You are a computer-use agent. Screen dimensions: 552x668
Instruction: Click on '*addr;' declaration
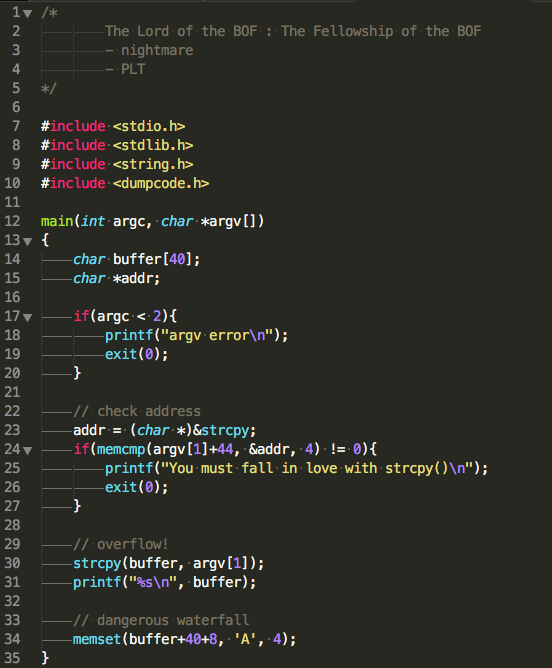136,278
